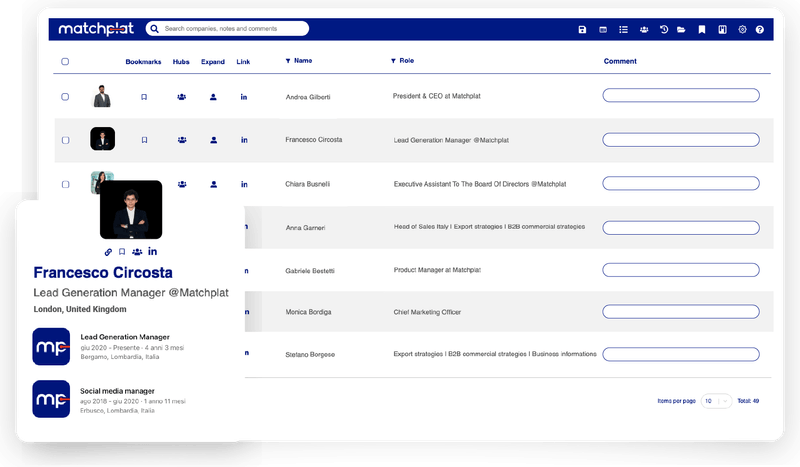Open Andrea Gilberti's LinkedIn link
The width and height of the screenshot is (800, 467).
[x=244, y=97]
